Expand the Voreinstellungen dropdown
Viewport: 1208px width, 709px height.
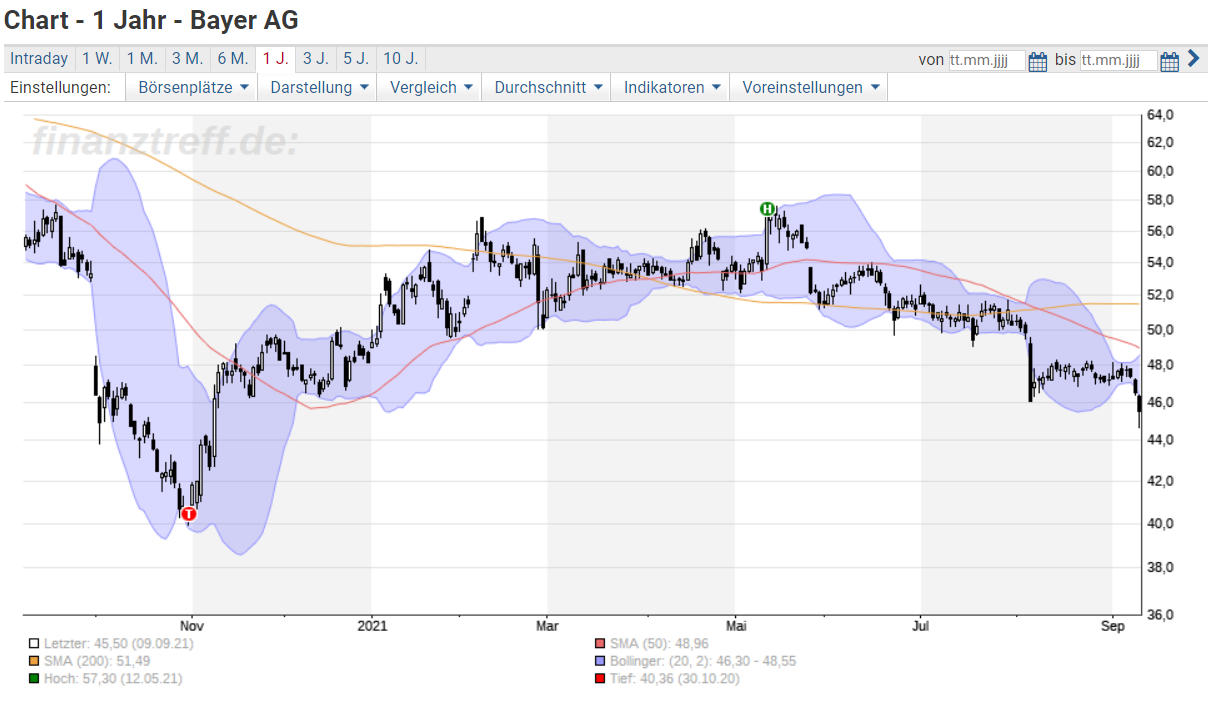[x=809, y=87]
